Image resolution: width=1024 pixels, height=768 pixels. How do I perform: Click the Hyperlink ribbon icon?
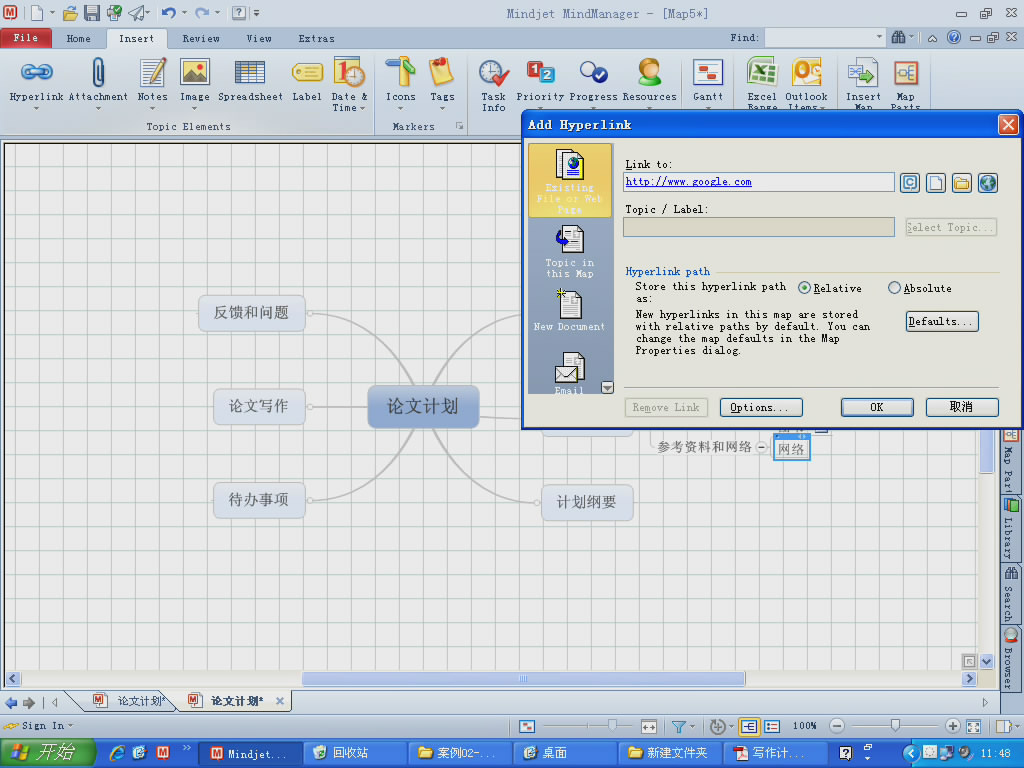[37, 72]
